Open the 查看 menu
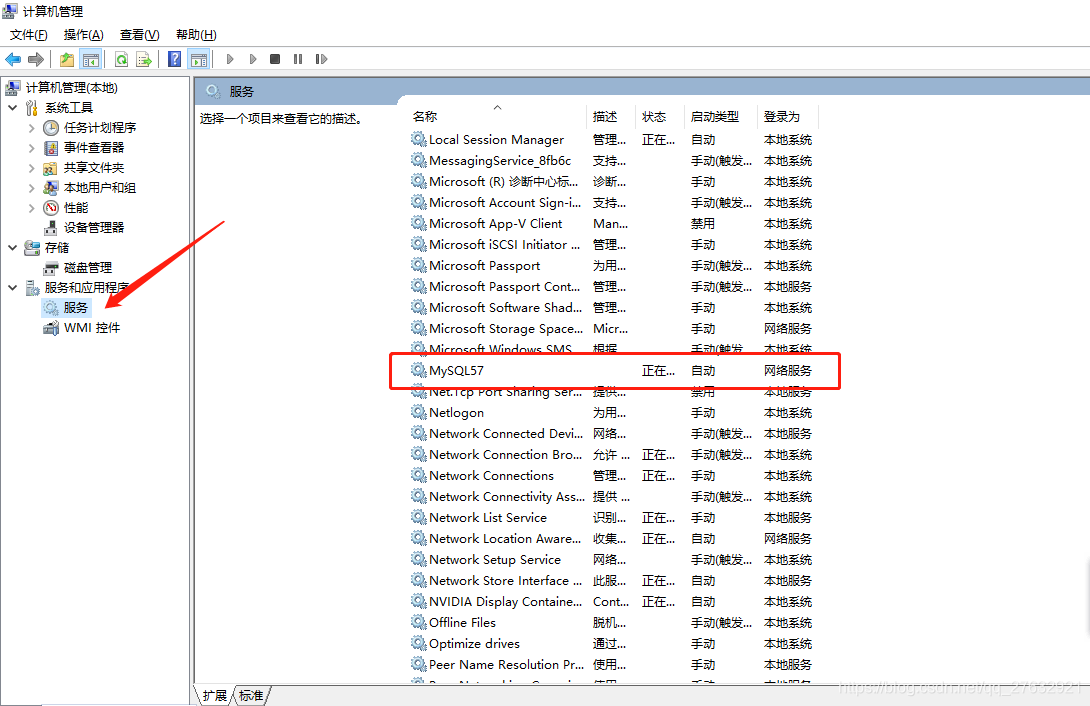Viewport: 1090px width, 706px height. (x=138, y=34)
